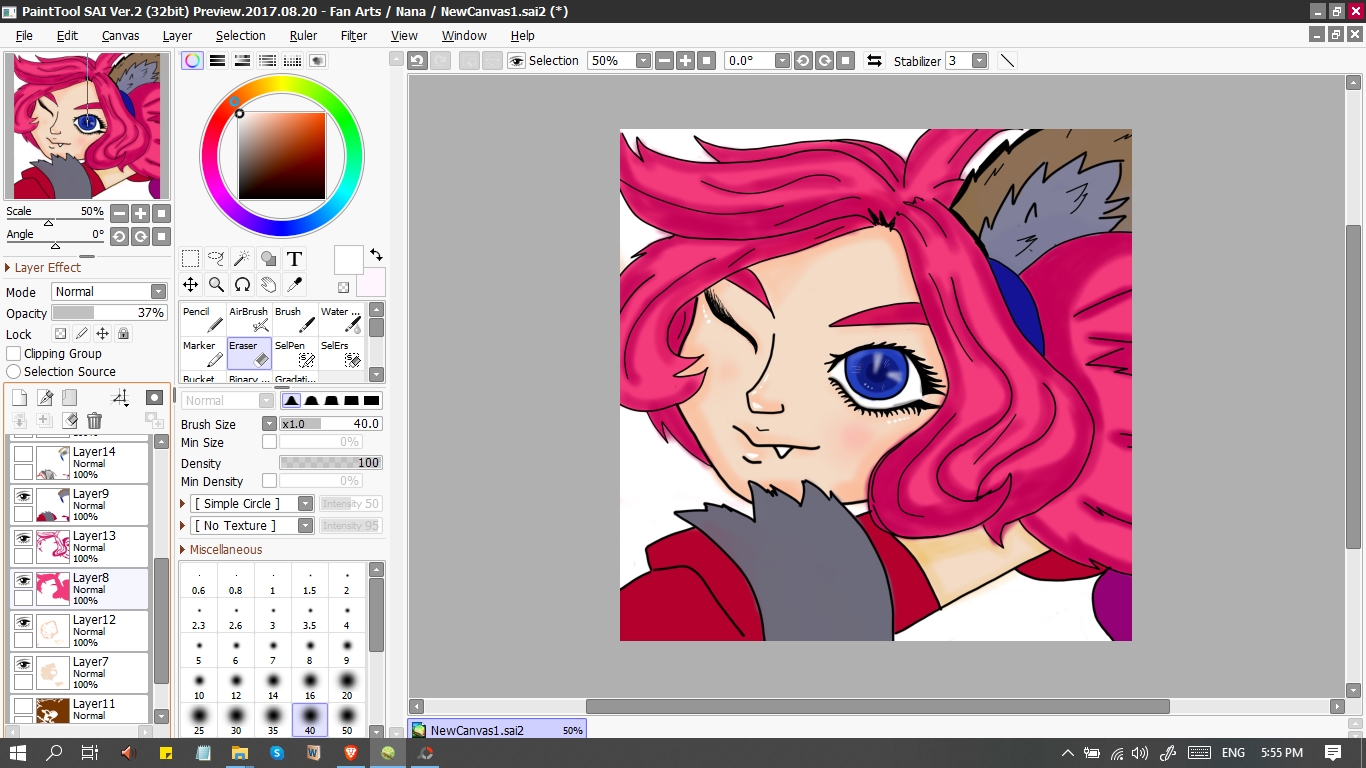Select the Rotate view tool

[x=242, y=285]
